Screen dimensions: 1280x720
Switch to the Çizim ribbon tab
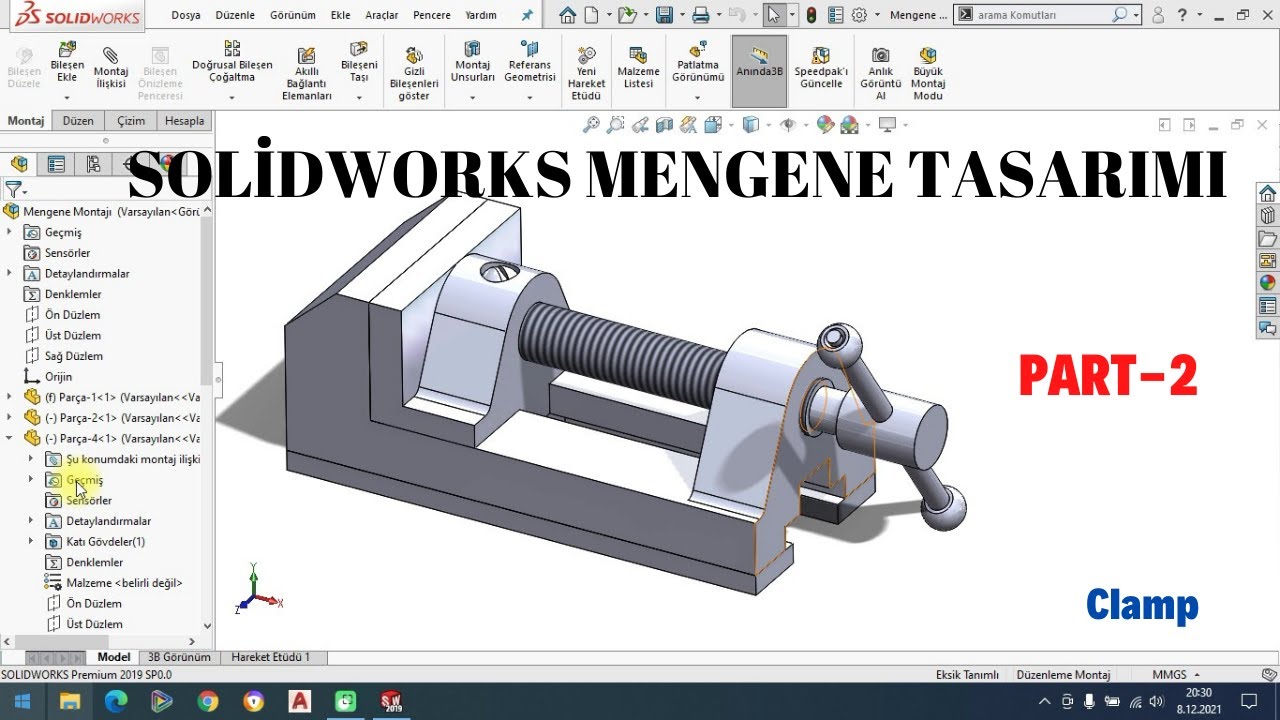click(131, 121)
